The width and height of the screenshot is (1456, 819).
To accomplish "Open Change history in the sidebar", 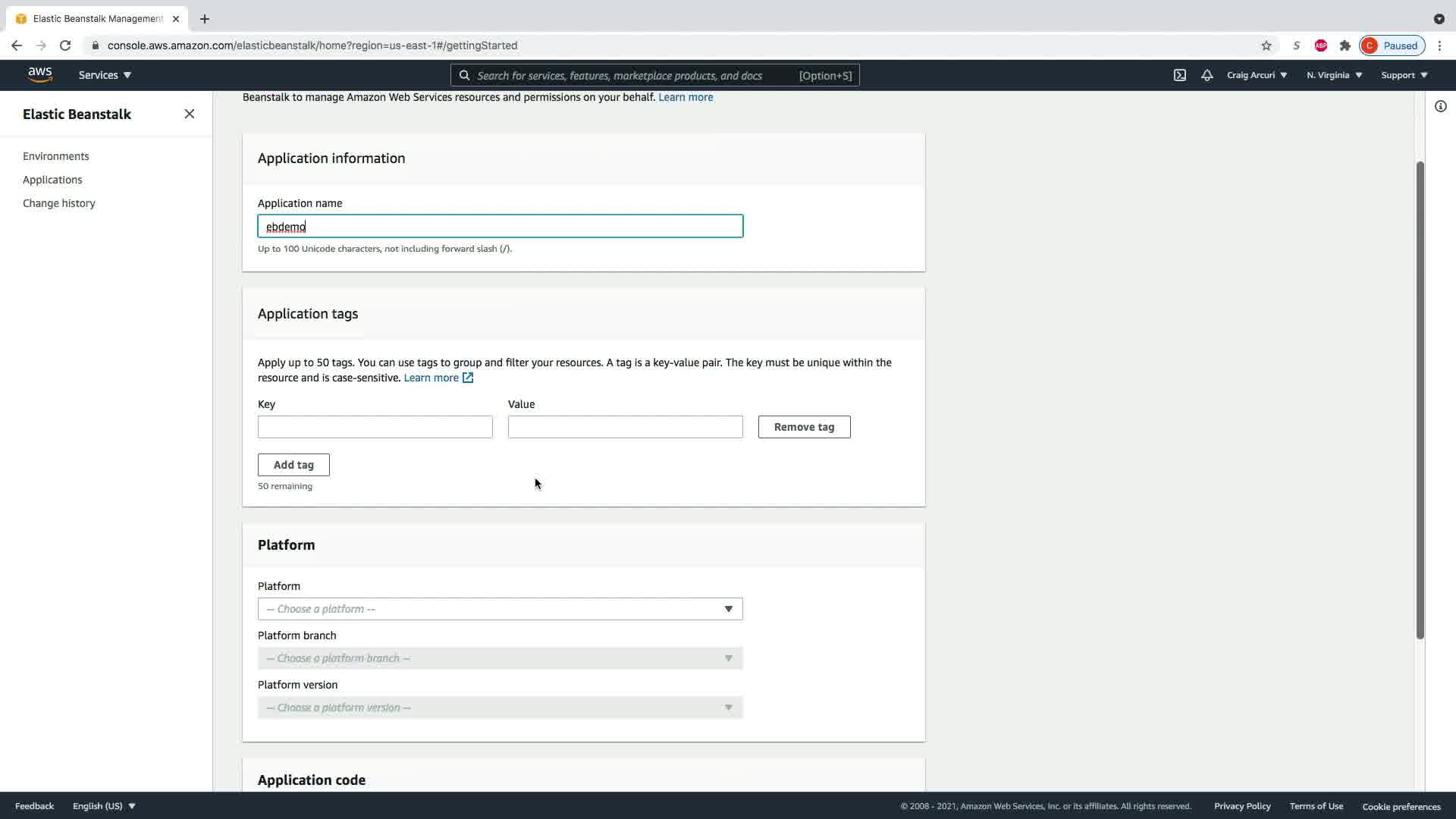I will pos(59,203).
